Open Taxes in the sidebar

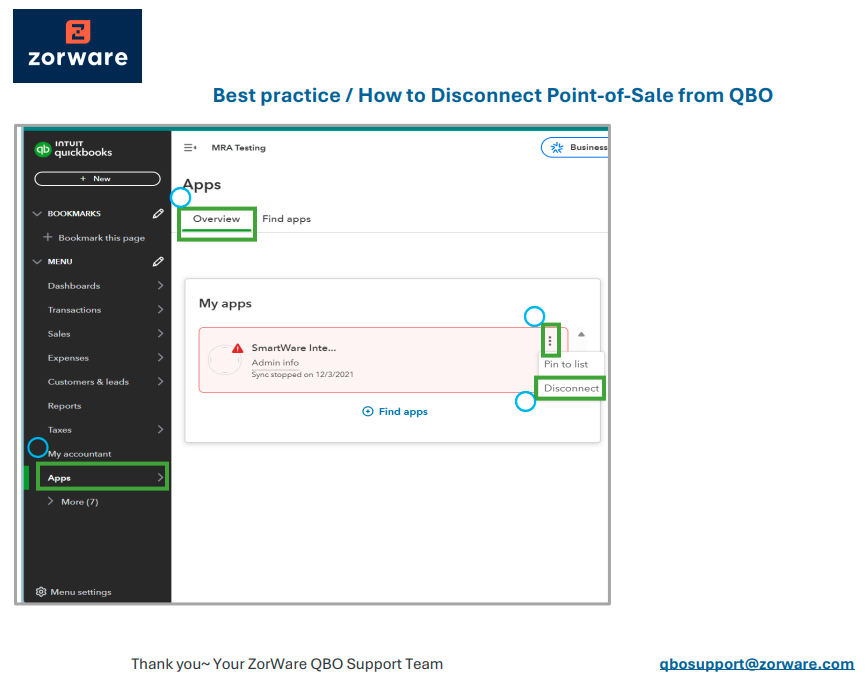60,430
